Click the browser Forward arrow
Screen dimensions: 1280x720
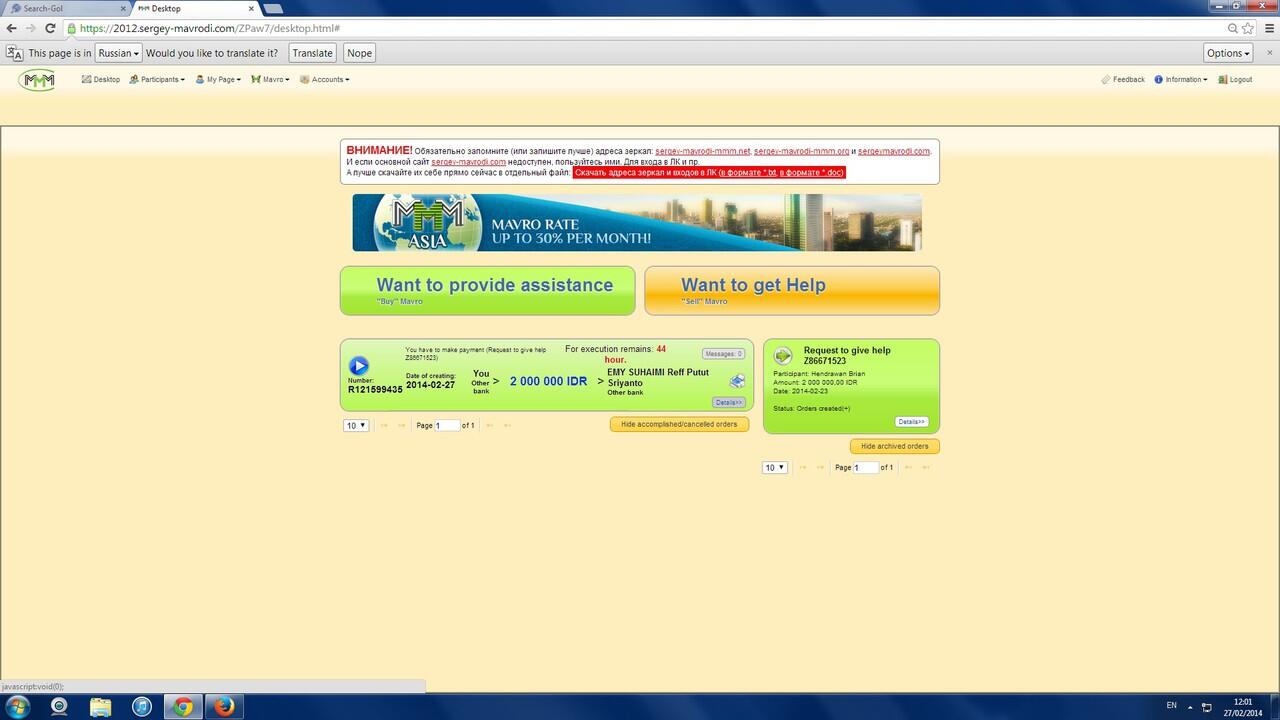30,28
